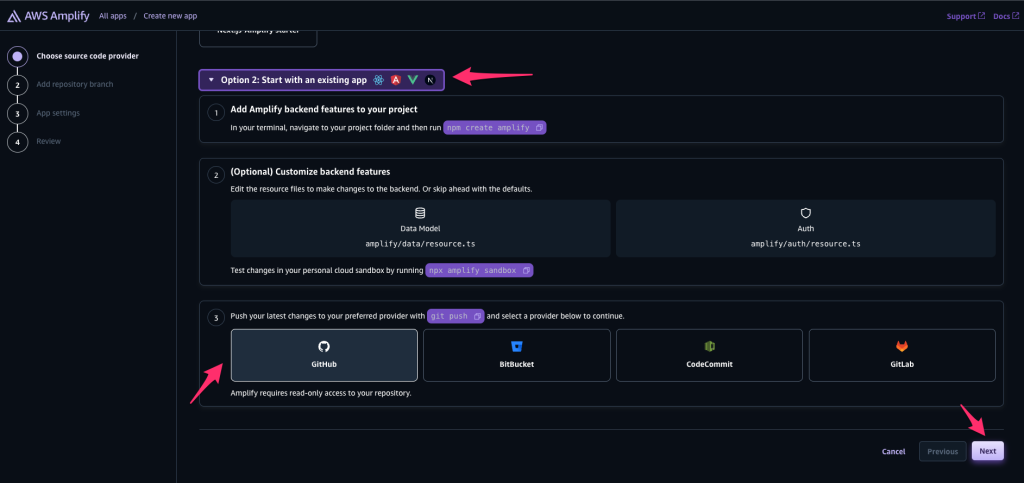1024x483 pixels.
Task: Click Add Amplify backend features heading
Action: pos(324,109)
